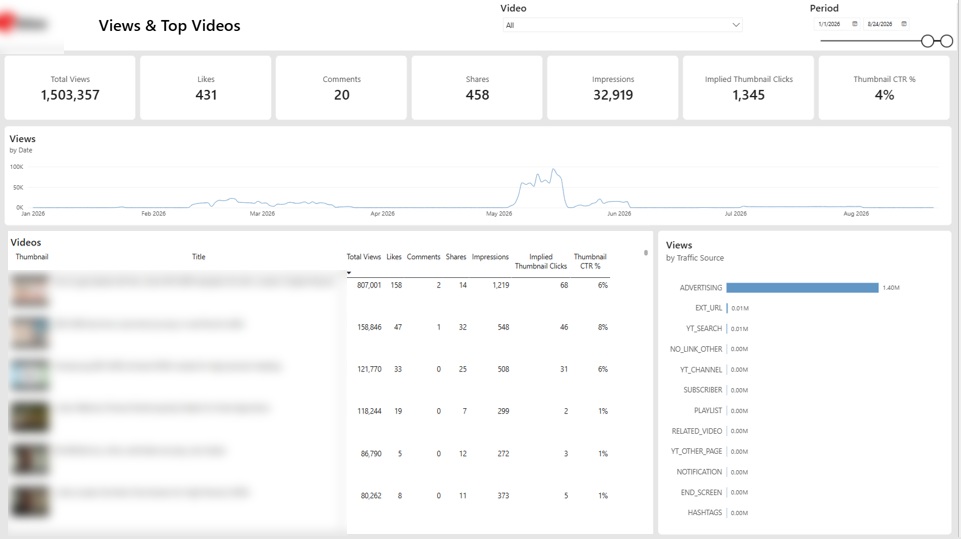This screenshot has height=539, width=961.
Task: Click the PLAYLIST traffic source label
Action: 708,410
